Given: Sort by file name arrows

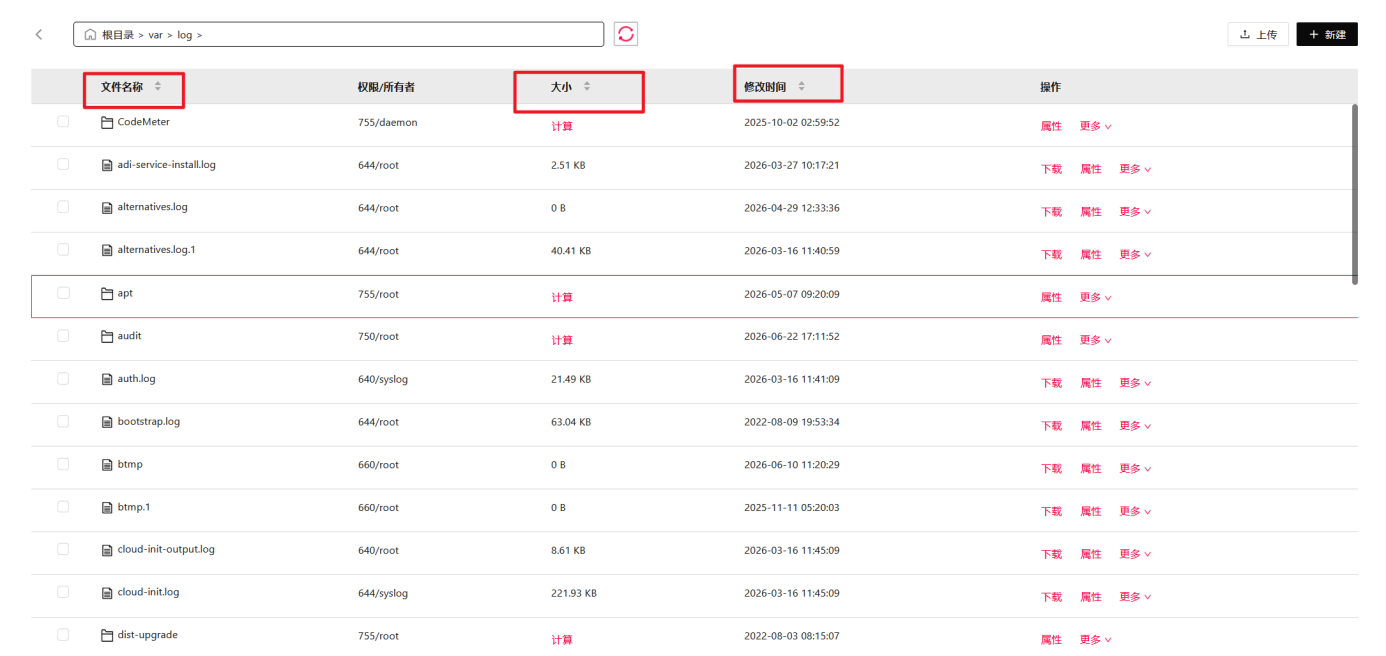Looking at the screenshot, I should pos(157,87).
